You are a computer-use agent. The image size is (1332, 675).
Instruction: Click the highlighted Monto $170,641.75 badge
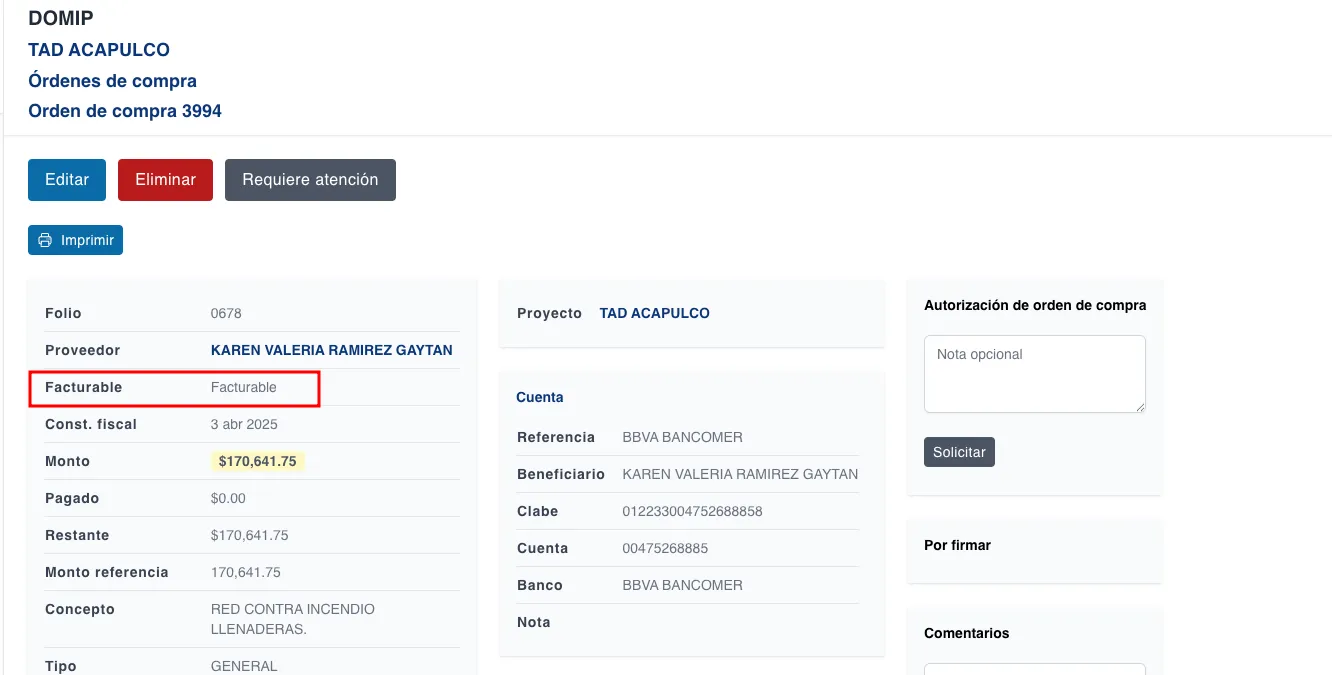tap(258, 461)
